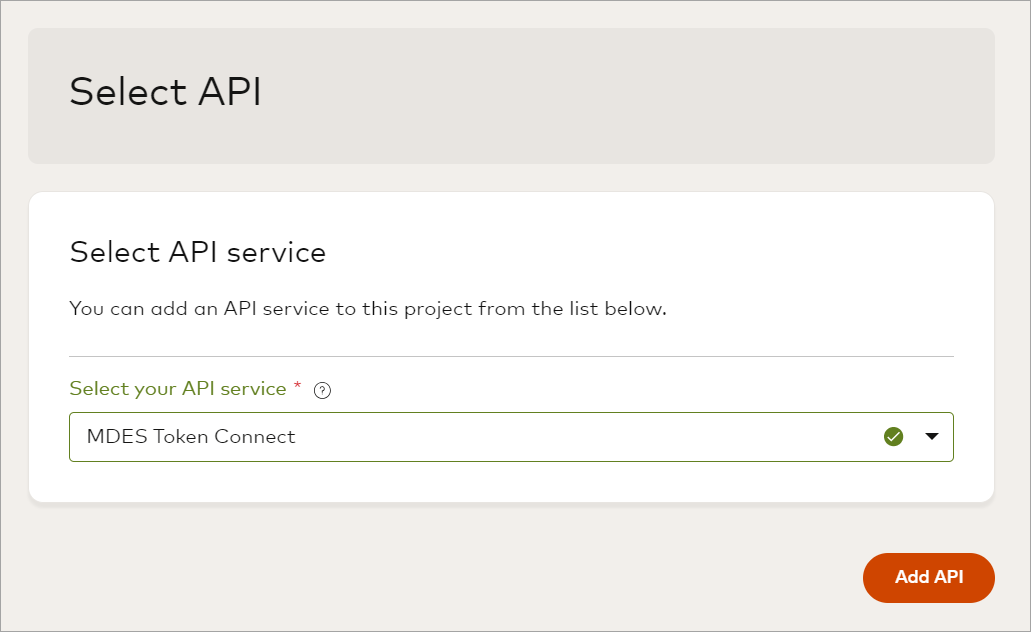Click beige page background beneath the Add API button
Viewport: 1031px width, 632px height.
(x=928, y=618)
